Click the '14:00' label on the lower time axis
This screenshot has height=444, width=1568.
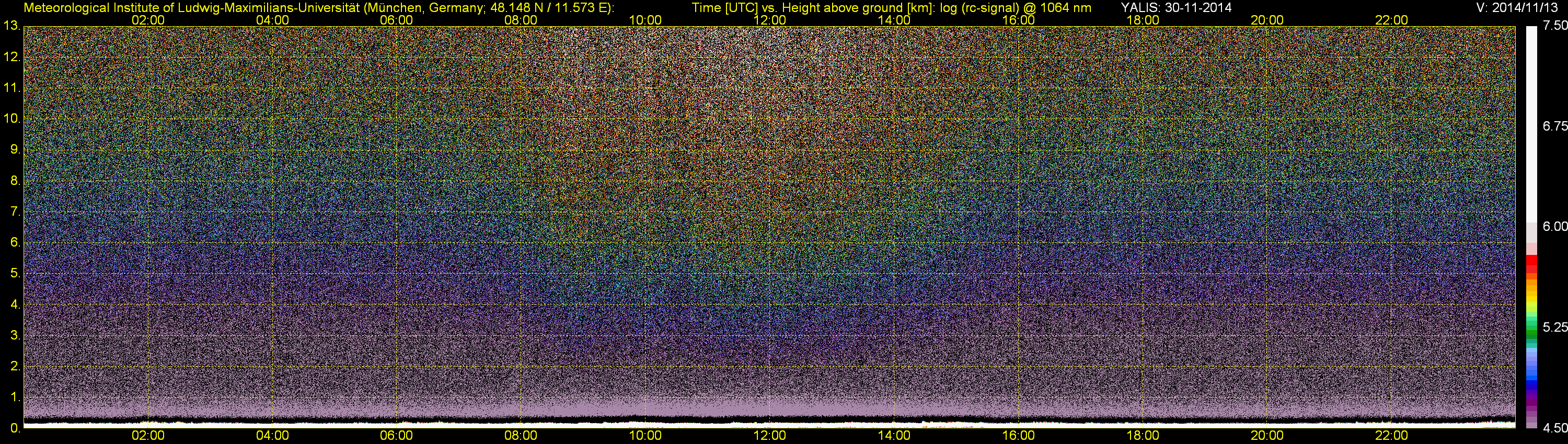coord(894,436)
